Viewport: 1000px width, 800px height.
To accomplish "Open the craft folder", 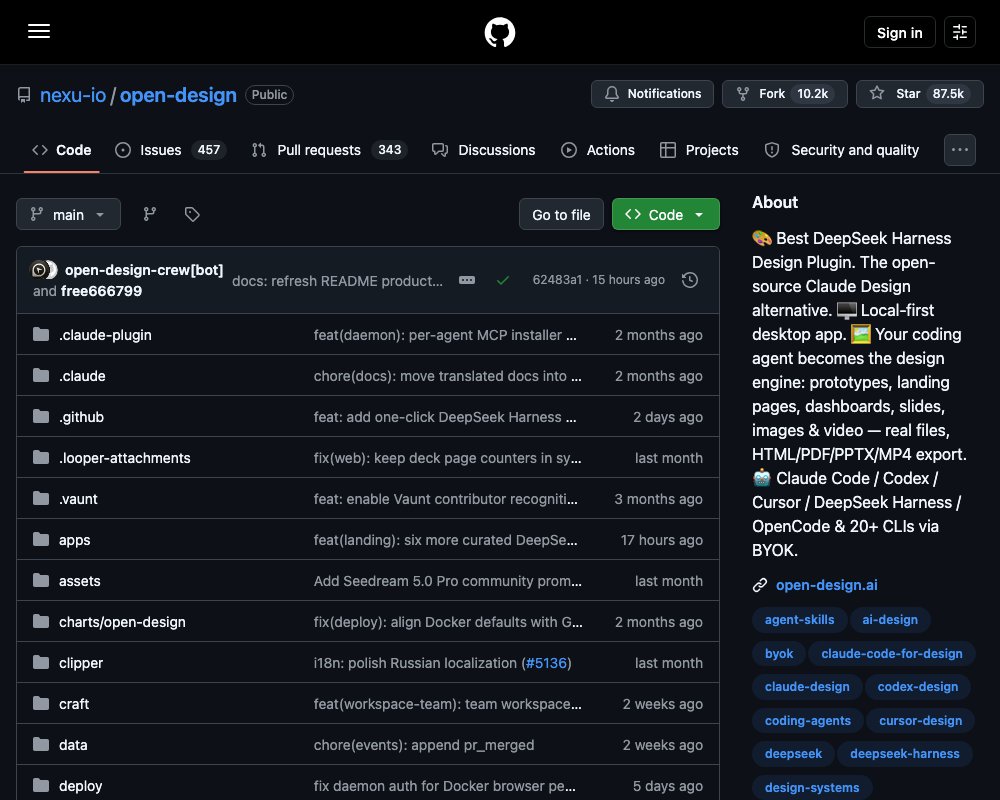I will 74,704.
